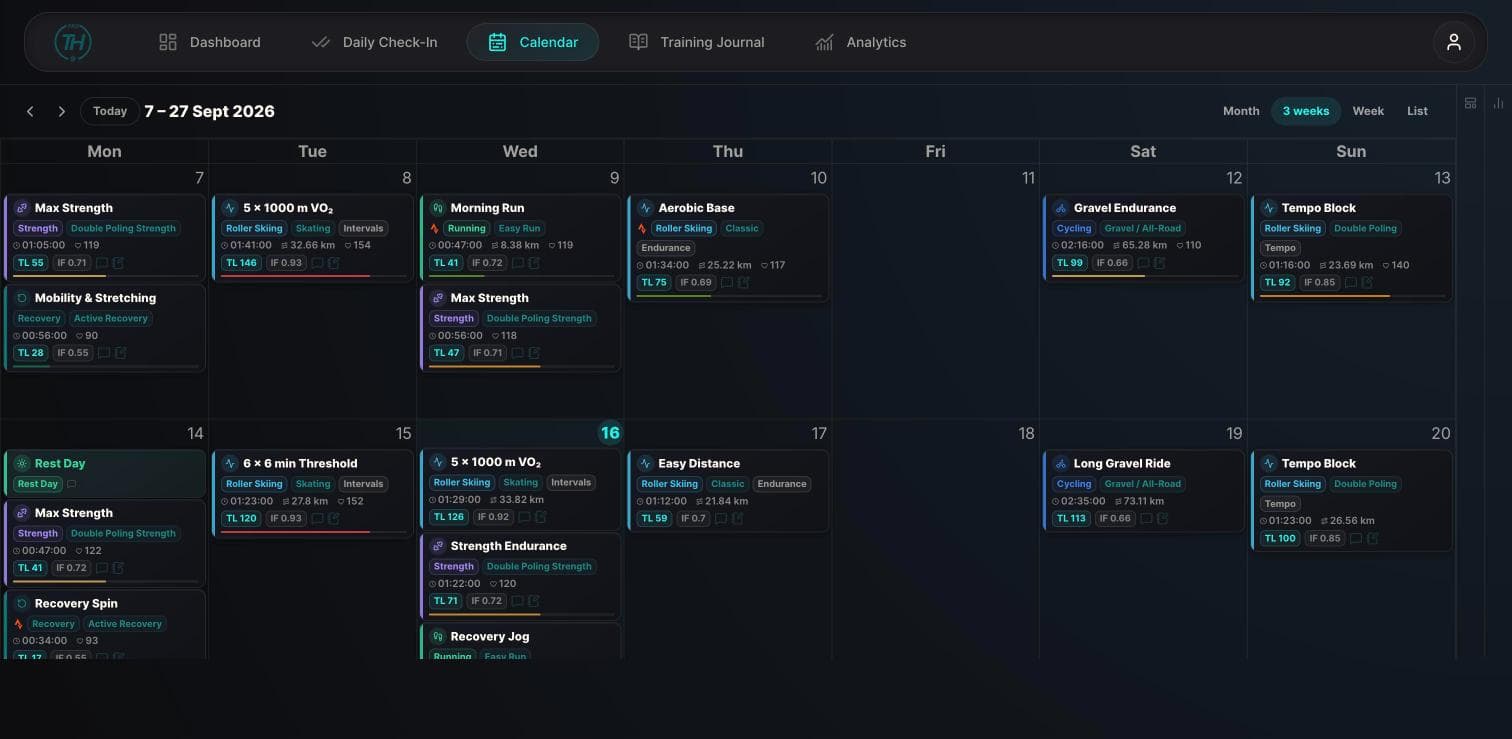This screenshot has width=1512, height=739.
Task: Open comments on Mobility & Stretching card
Action: [x=103, y=353]
